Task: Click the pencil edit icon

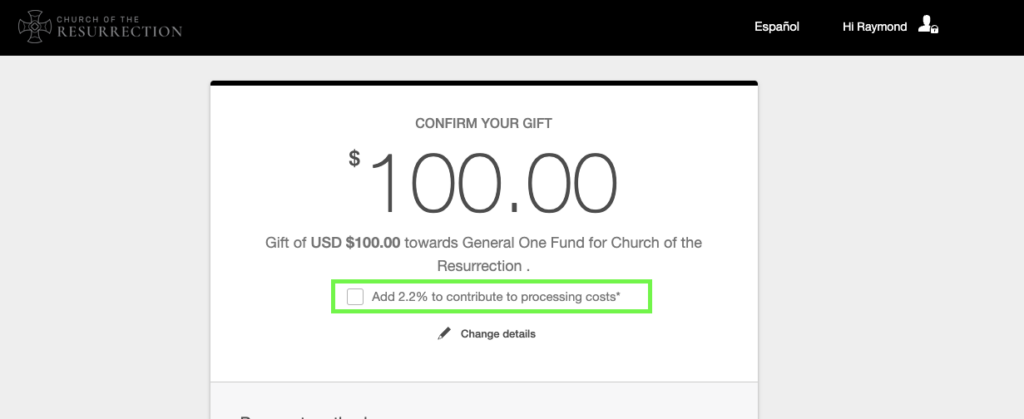Action: click(x=444, y=334)
